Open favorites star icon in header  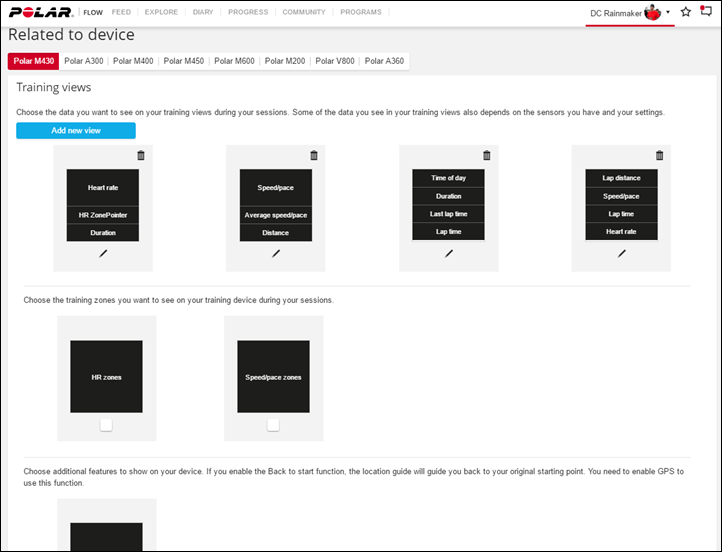coord(686,12)
